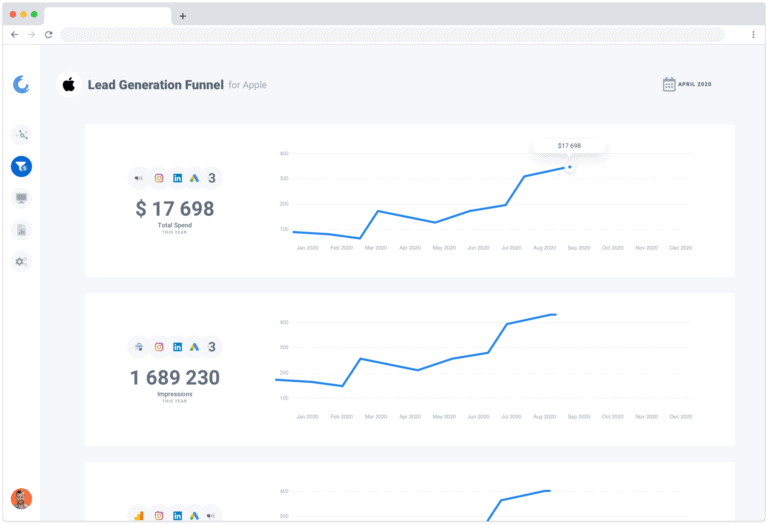Screen dimensions: 768x524
Task: Select Instagram source in Impressions card
Action: tap(158, 347)
